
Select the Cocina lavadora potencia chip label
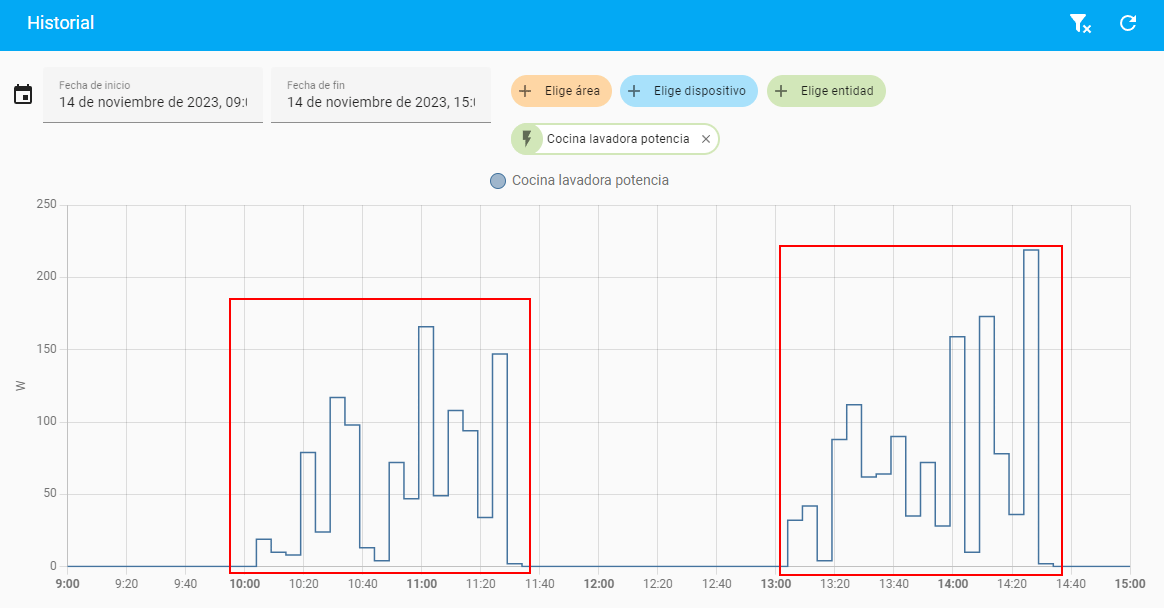point(618,139)
